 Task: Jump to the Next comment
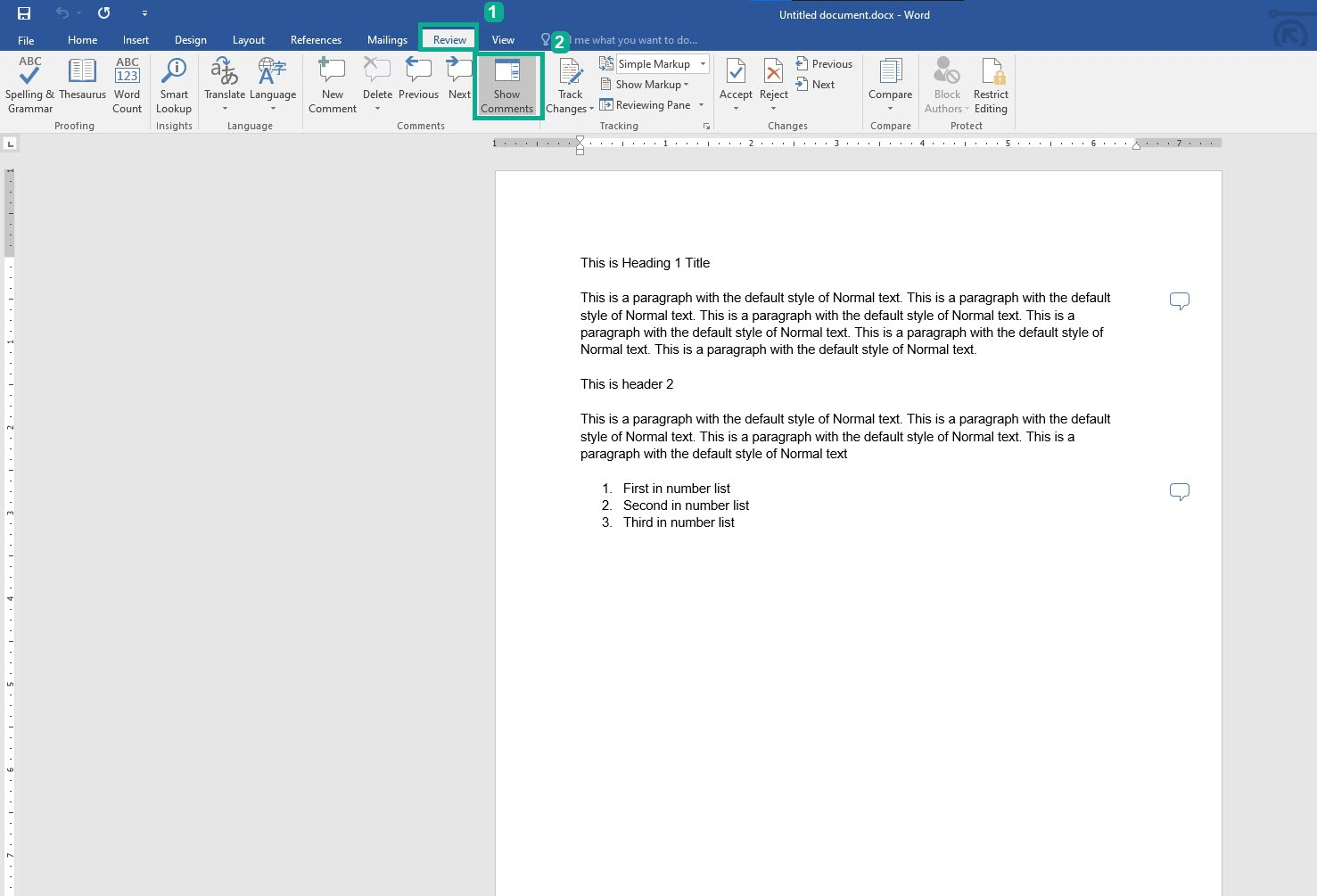[x=459, y=85]
